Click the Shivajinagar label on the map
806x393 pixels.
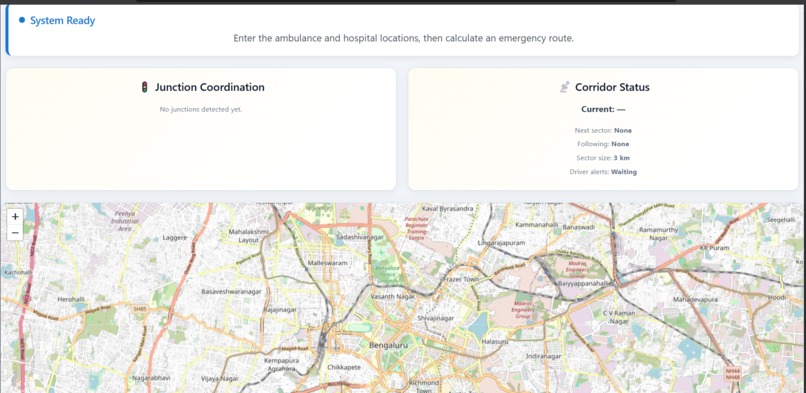(436, 319)
